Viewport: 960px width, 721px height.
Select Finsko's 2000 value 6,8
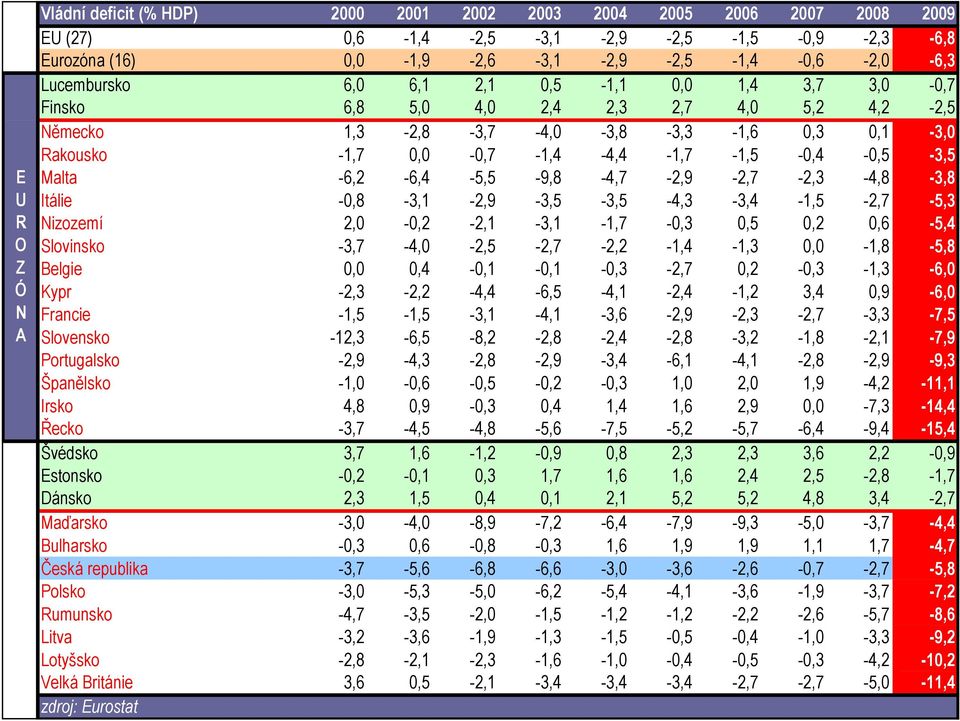pyautogui.click(x=354, y=108)
